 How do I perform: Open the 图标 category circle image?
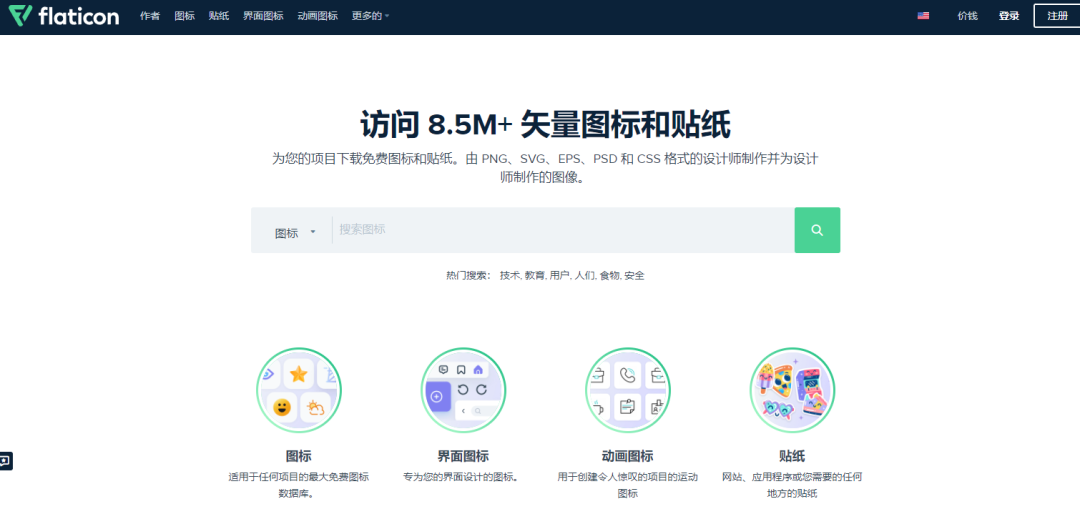click(298, 390)
